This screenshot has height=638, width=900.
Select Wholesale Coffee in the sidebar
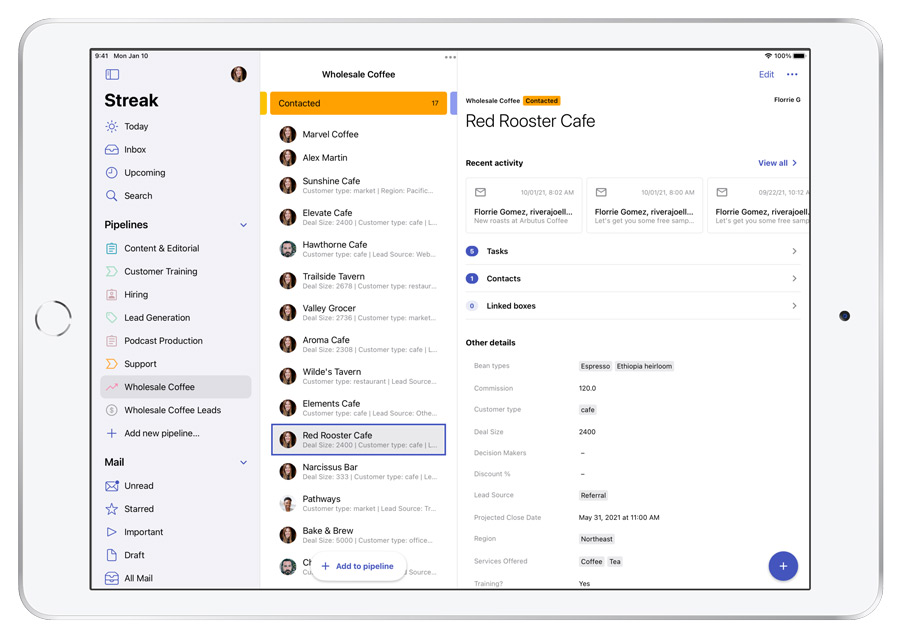click(x=176, y=387)
